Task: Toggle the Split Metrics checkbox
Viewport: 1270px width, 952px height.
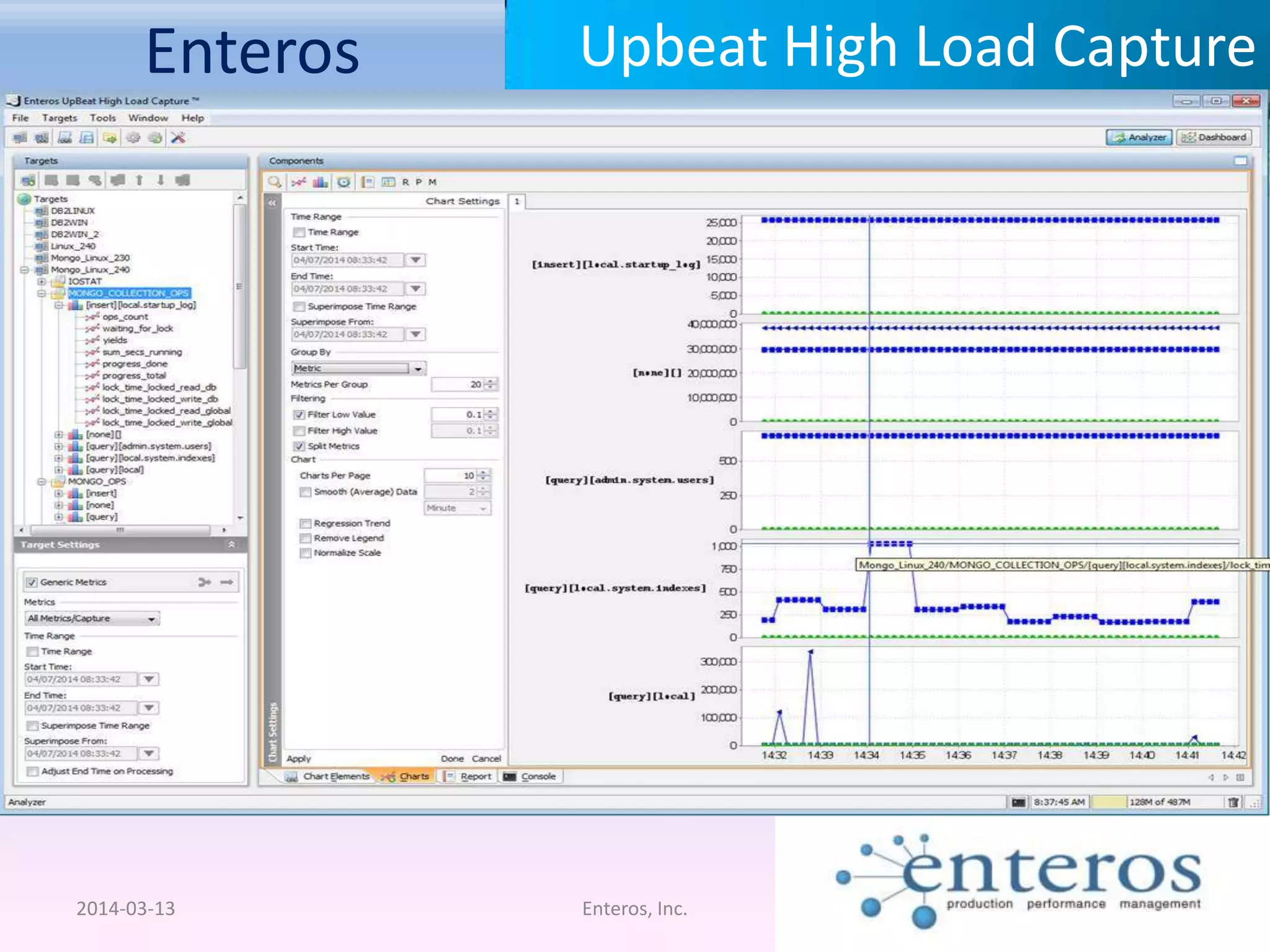Action: tap(299, 446)
